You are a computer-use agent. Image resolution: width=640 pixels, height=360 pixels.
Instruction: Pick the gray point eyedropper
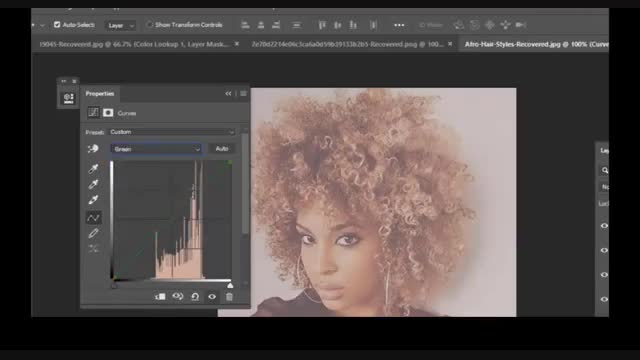(x=93, y=184)
